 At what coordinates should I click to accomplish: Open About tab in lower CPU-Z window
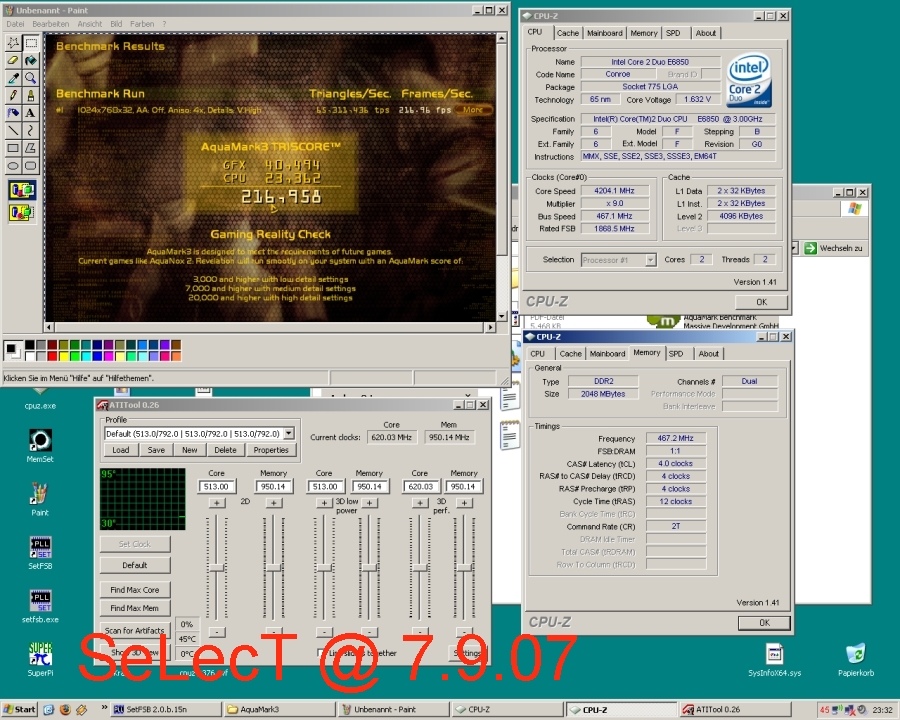pyautogui.click(x=708, y=354)
